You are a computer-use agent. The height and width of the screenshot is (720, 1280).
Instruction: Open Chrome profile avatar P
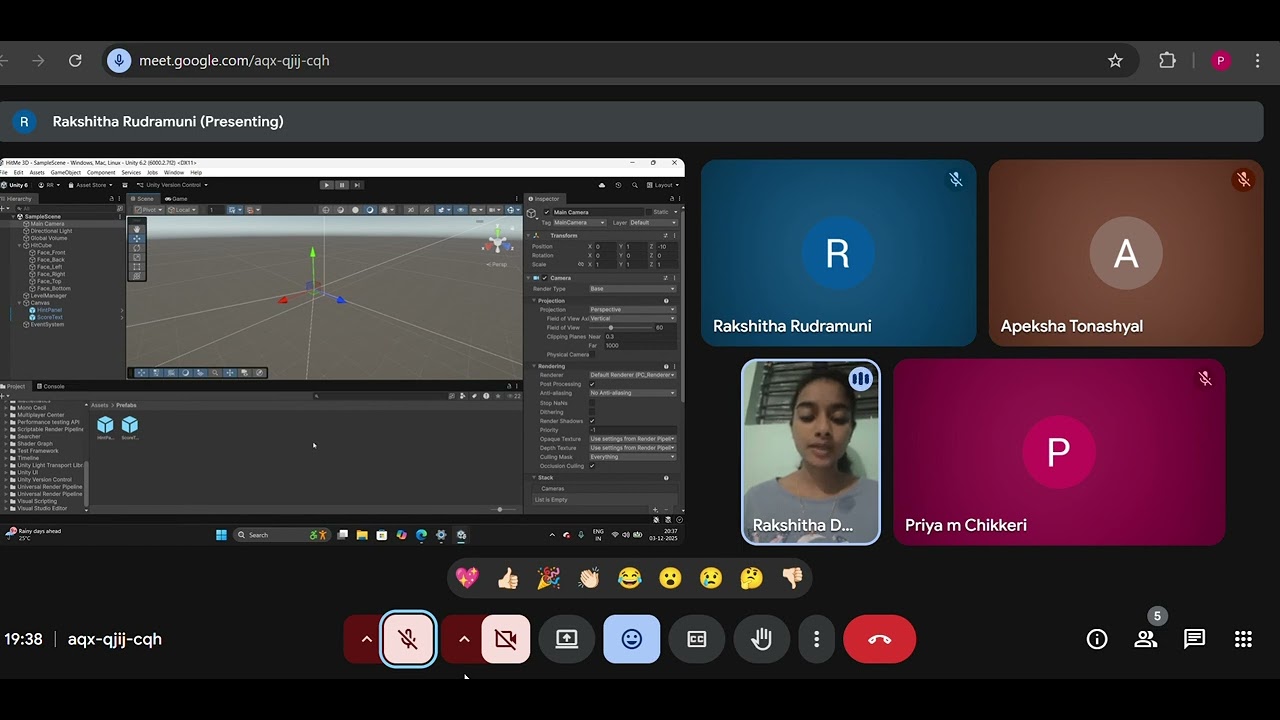[x=1220, y=61]
